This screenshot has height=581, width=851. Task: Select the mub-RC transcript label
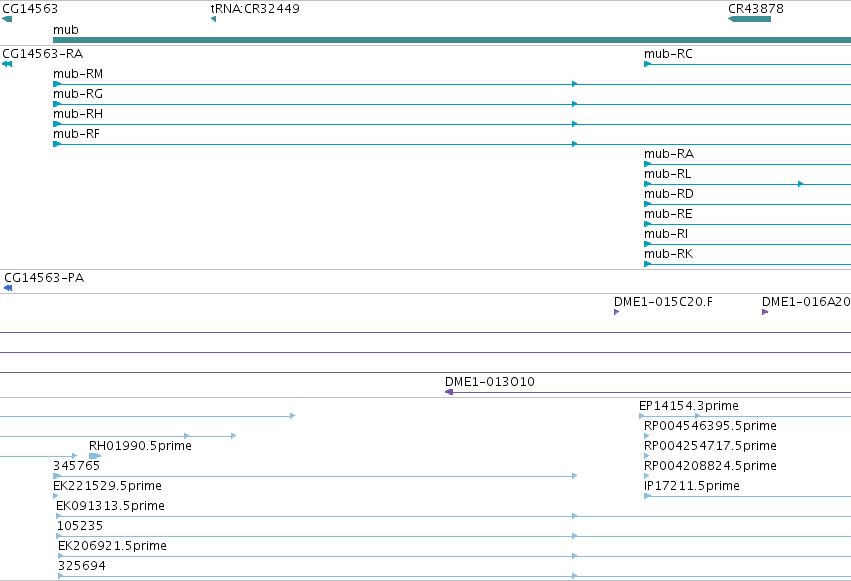(668, 54)
